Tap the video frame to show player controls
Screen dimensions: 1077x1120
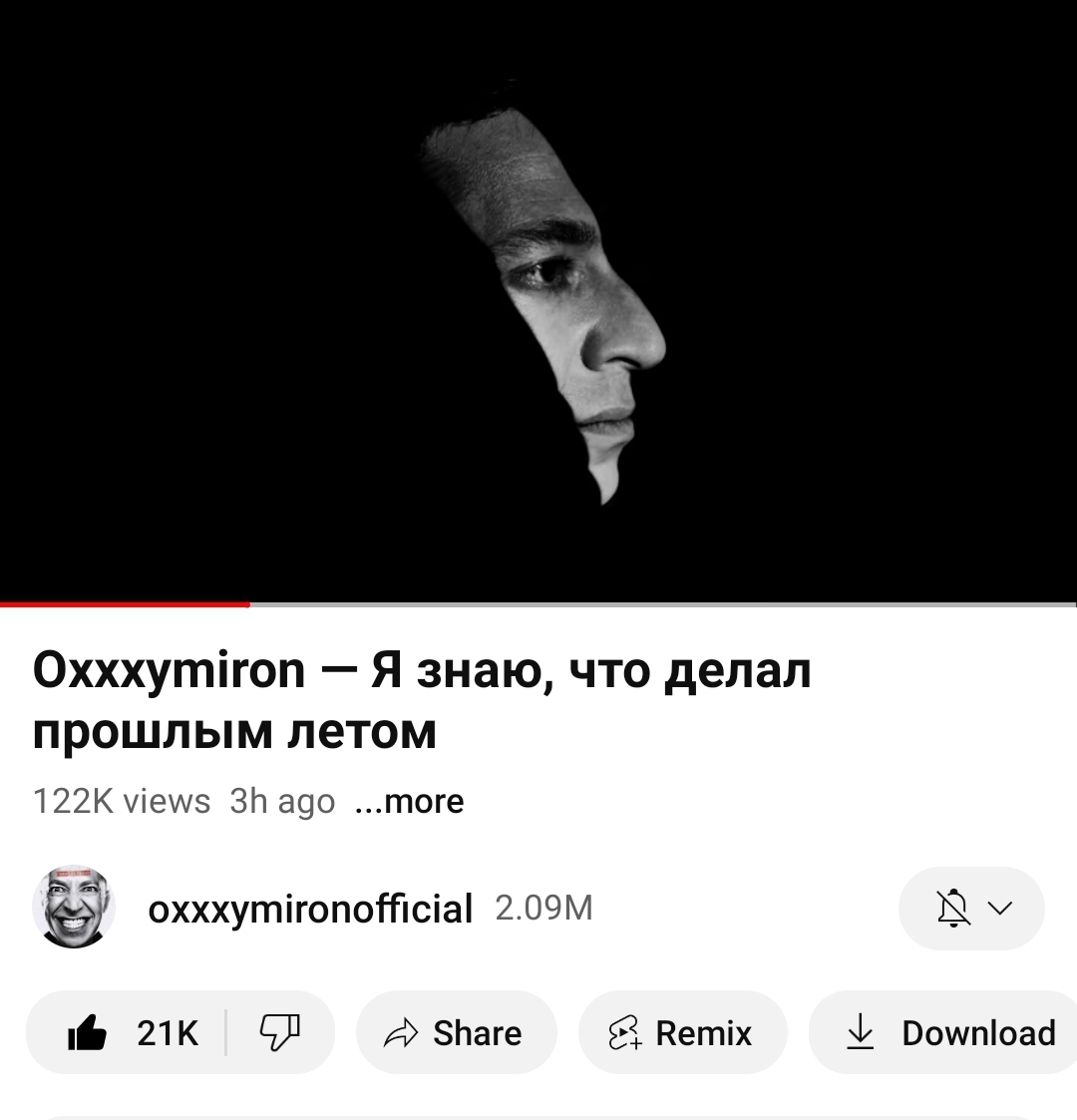pos(538,301)
